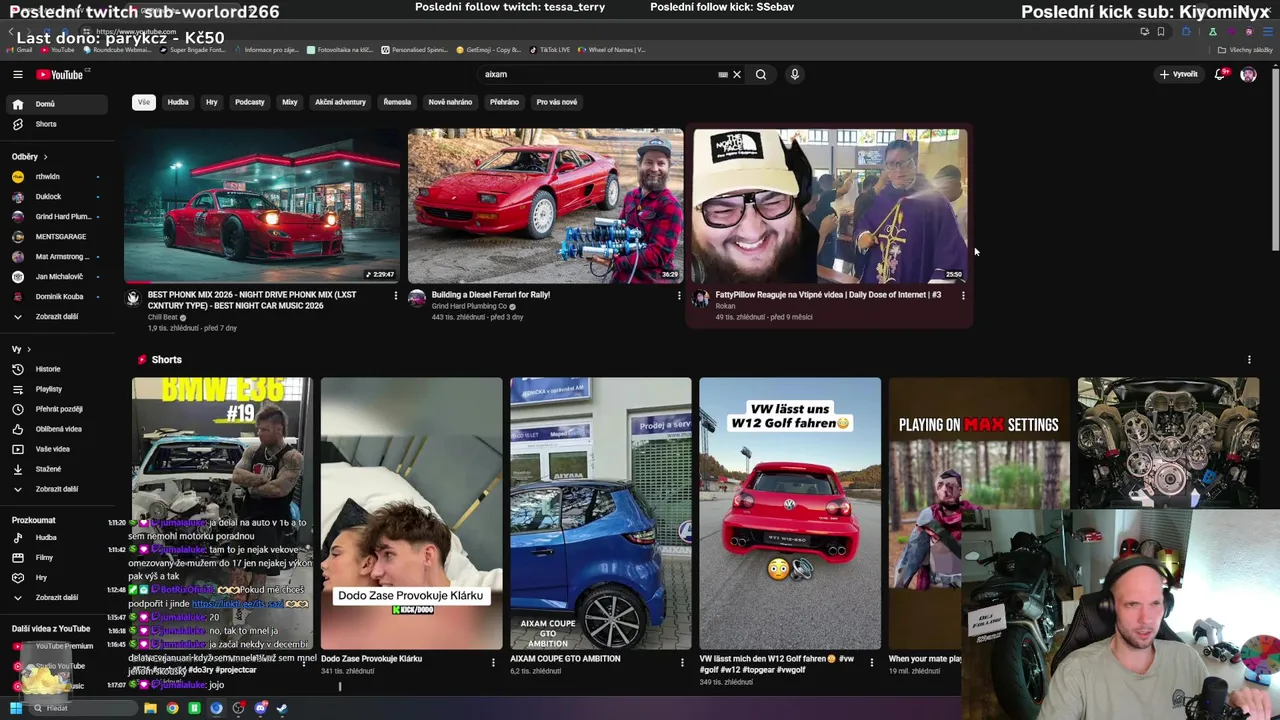The height and width of the screenshot is (720, 1280).
Task: Select the Hudba filter chip
Action: coord(178,102)
